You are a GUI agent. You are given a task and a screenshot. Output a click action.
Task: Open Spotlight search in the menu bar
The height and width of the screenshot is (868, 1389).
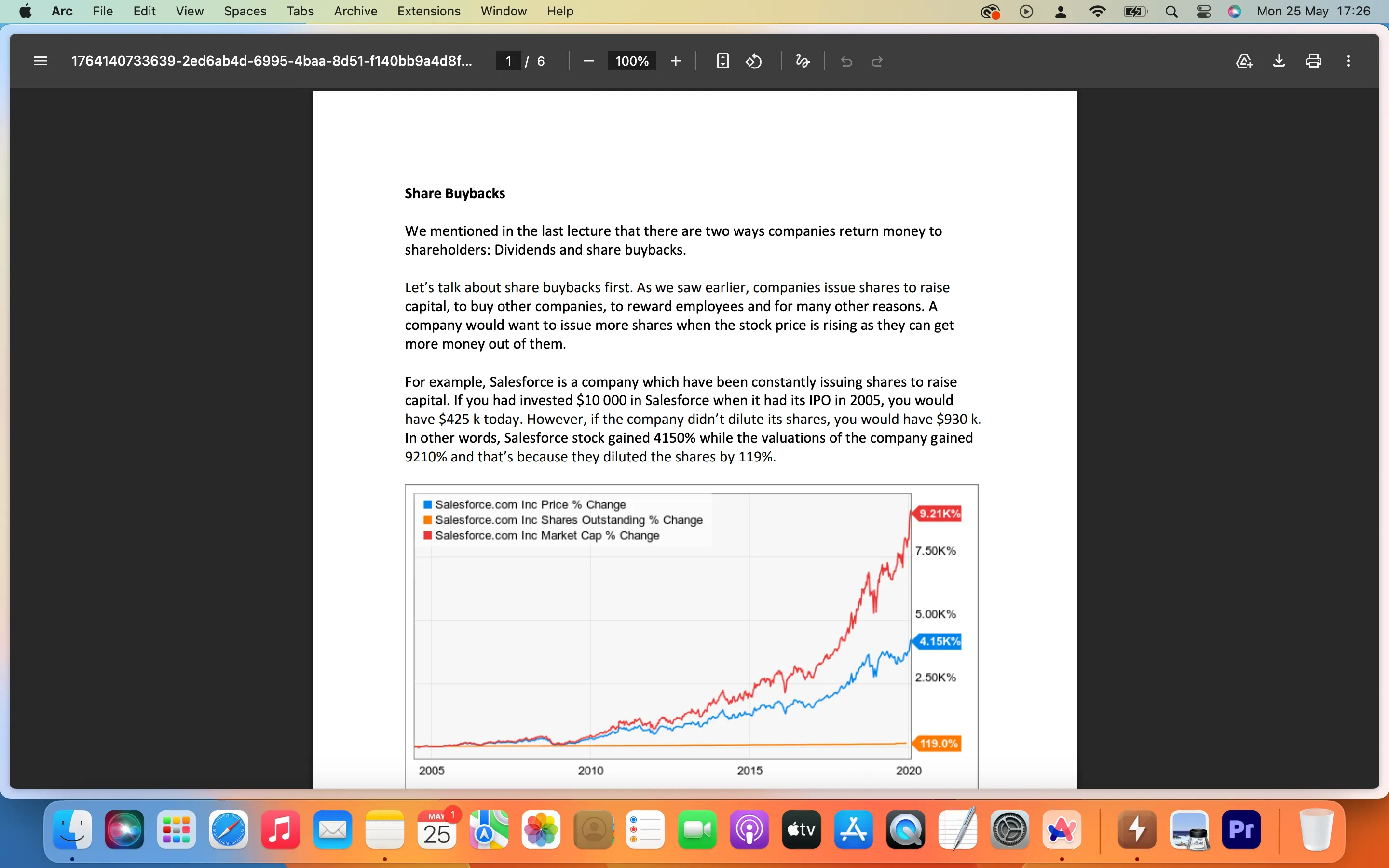(x=1171, y=12)
